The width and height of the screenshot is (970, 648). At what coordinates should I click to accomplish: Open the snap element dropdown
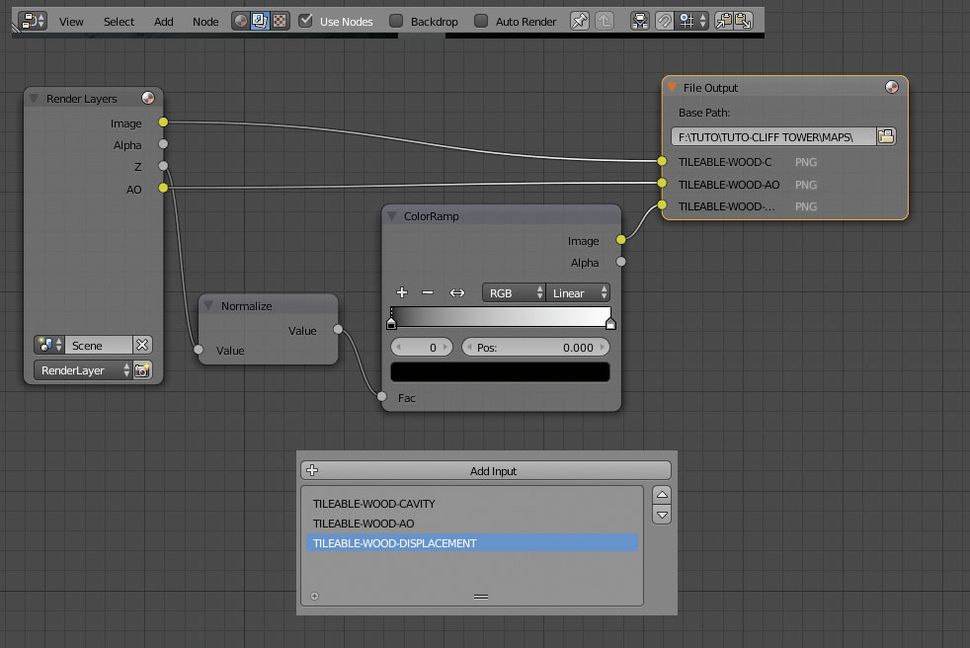690,21
